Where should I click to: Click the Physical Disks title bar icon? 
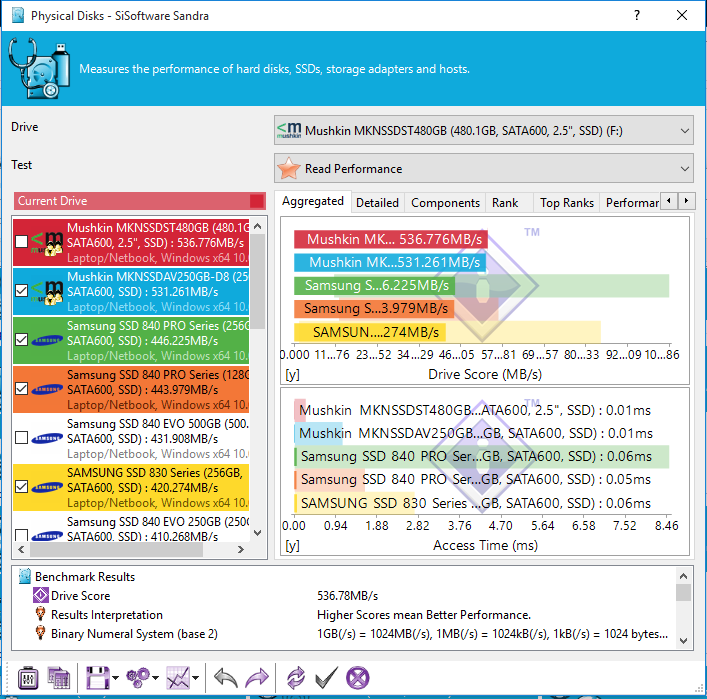coord(18,15)
